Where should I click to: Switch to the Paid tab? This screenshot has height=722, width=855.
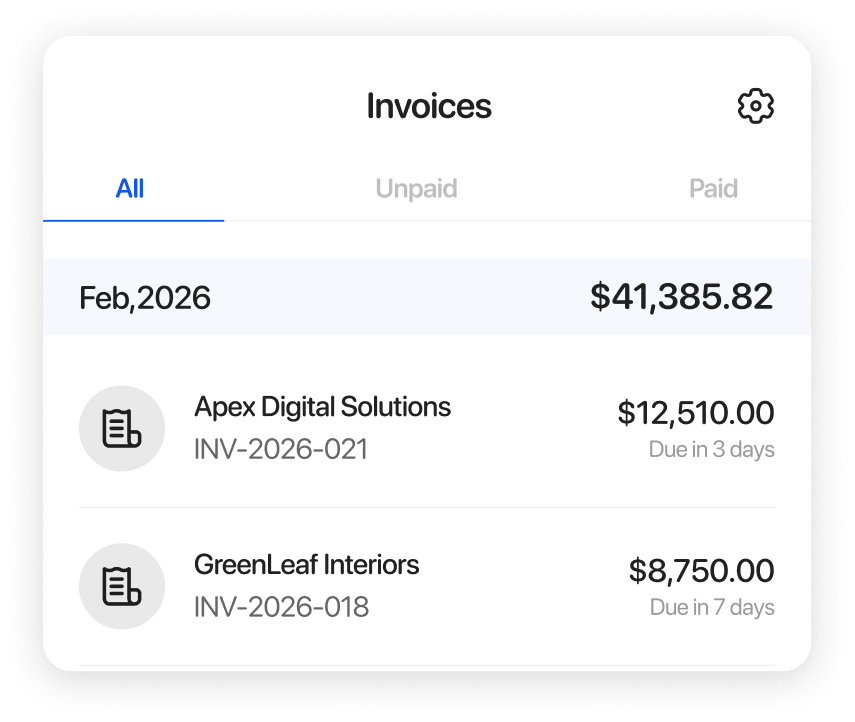713,189
